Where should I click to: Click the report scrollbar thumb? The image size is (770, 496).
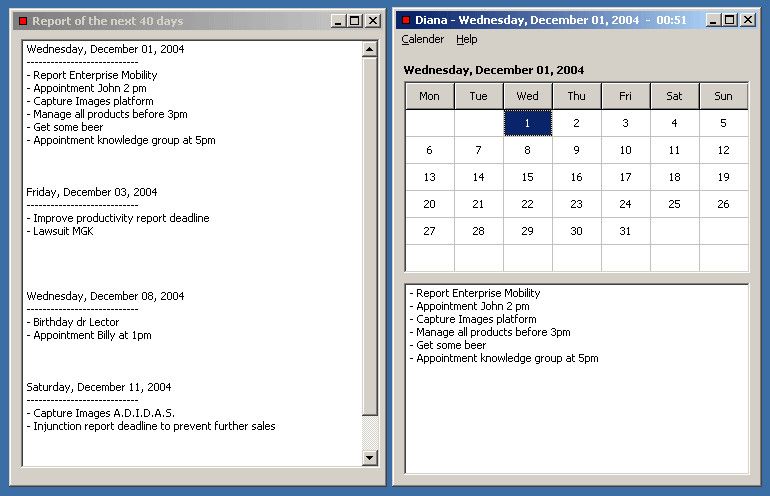(x=369, y=236)
